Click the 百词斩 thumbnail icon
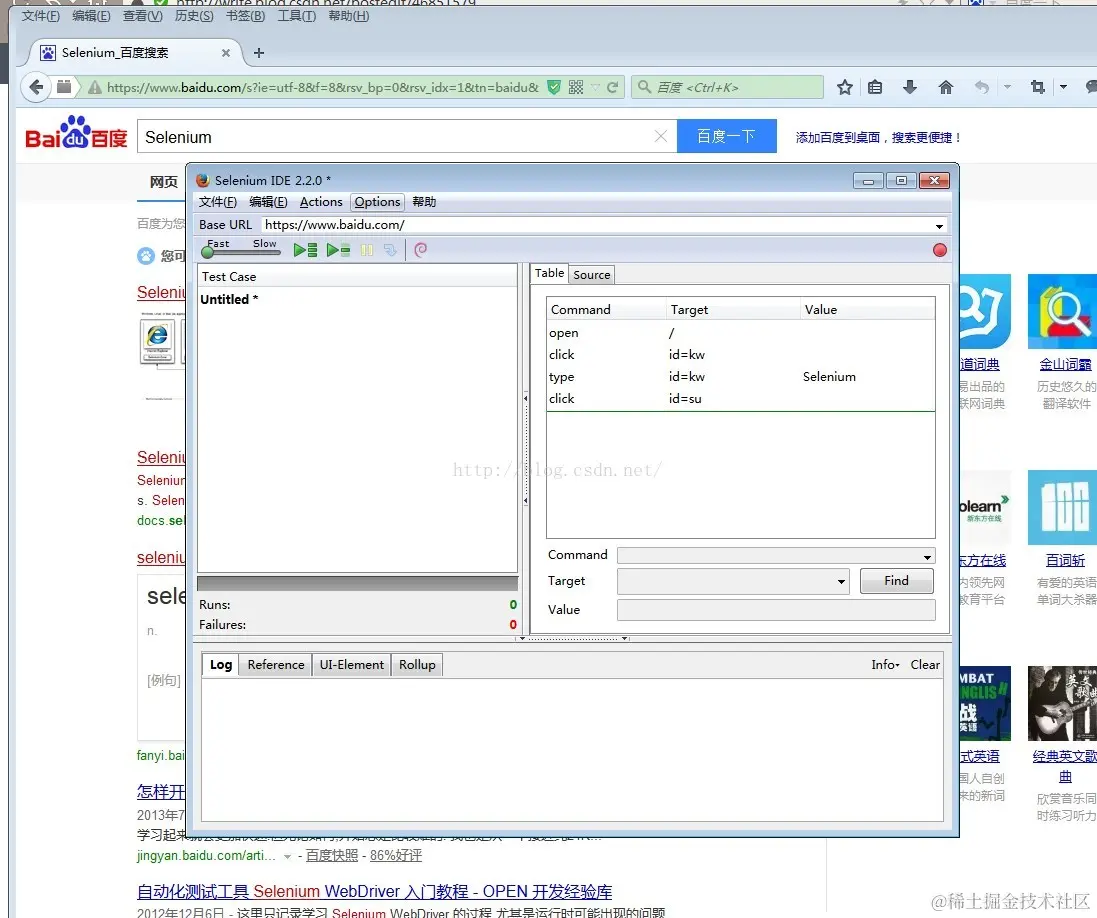This screenshot has height=918, width=1097. coord(1062,508)
